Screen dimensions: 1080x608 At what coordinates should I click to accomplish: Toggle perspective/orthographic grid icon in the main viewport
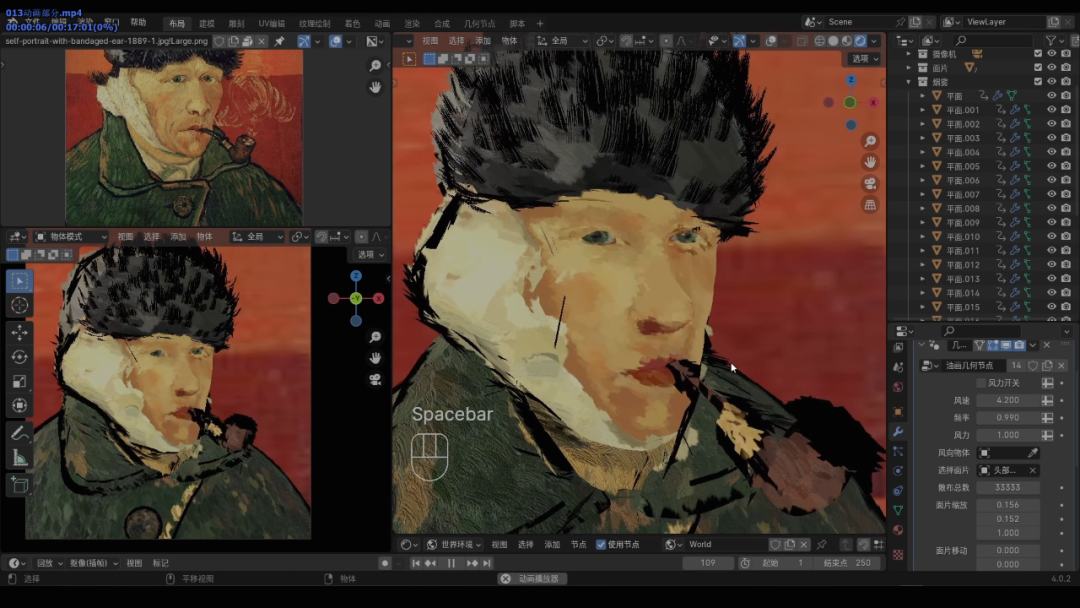(871, 205)
